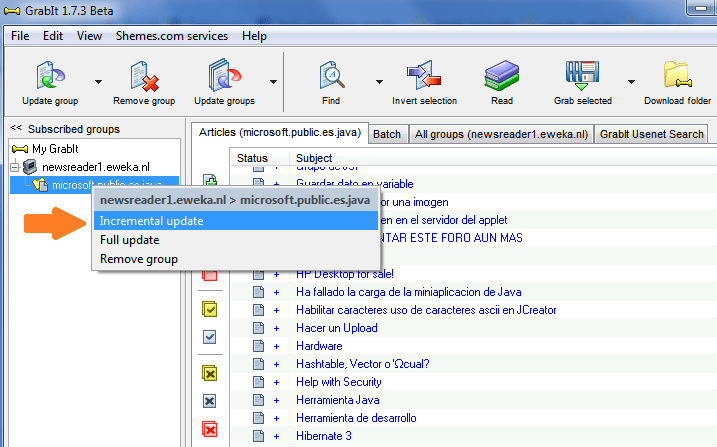The width and height of the screenshot is (717, 447).
Task: Switch to the Articles (microsoft.public.es.java) tab
Action: point(280,133)
